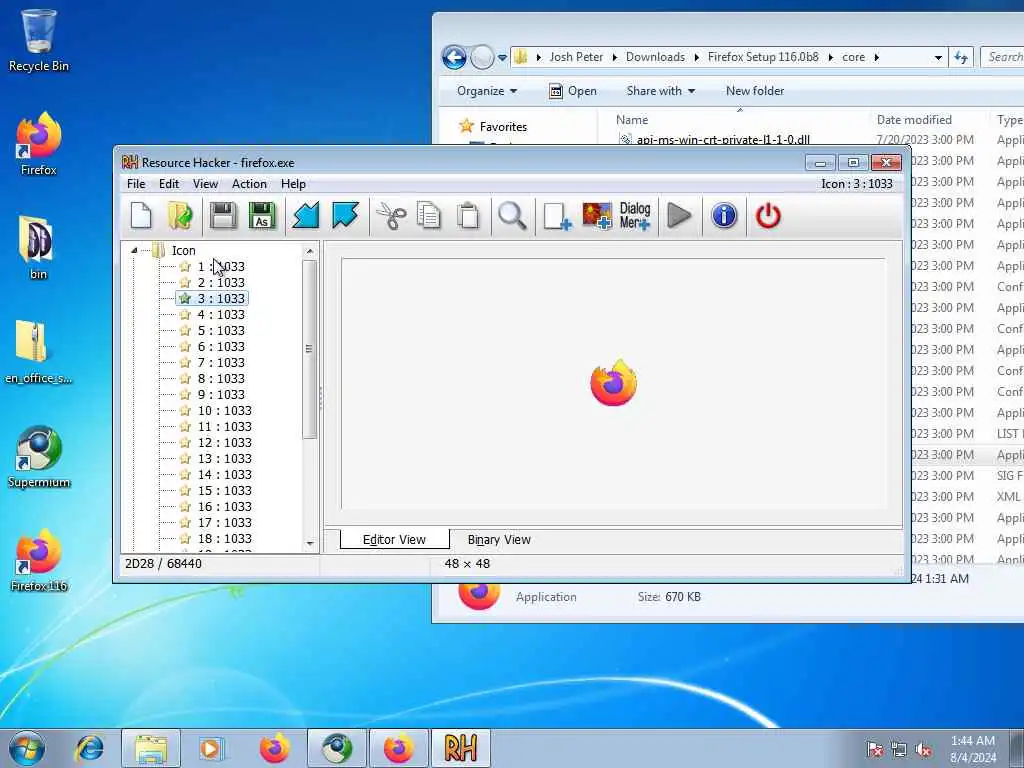Click the tree scrollbar down arrow
This screenshot has height=768, width=1024.
tap(310, 543)
